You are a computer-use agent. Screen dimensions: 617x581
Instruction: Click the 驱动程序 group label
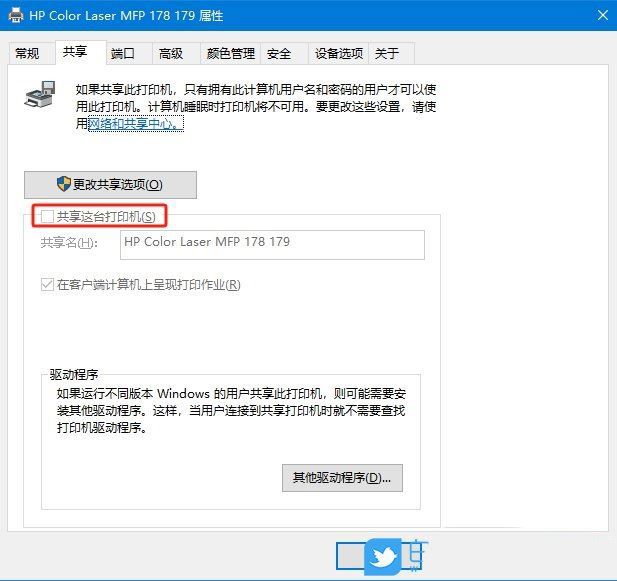[74, 374]
